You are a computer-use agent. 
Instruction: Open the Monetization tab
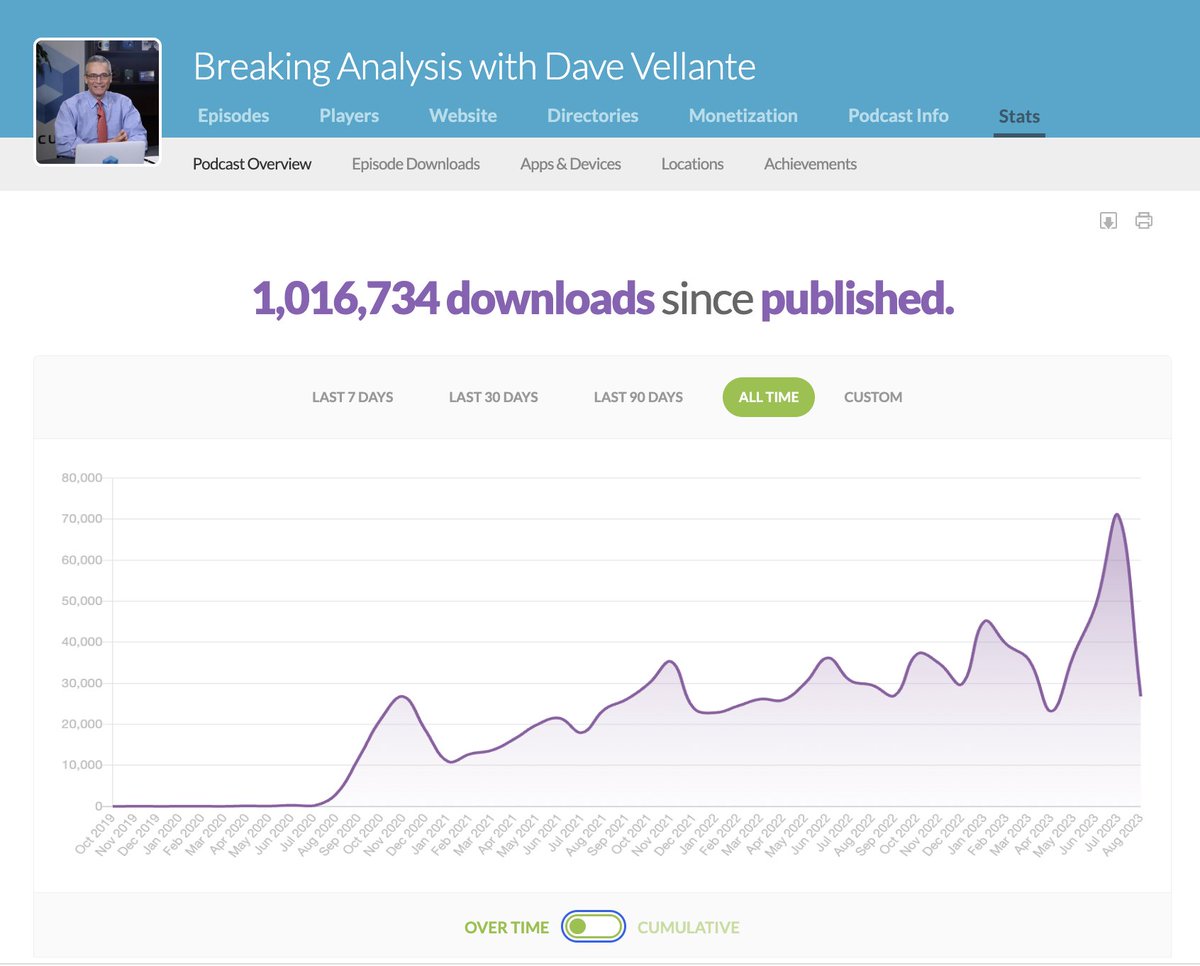pyautogui.click(x=743, y=115)
